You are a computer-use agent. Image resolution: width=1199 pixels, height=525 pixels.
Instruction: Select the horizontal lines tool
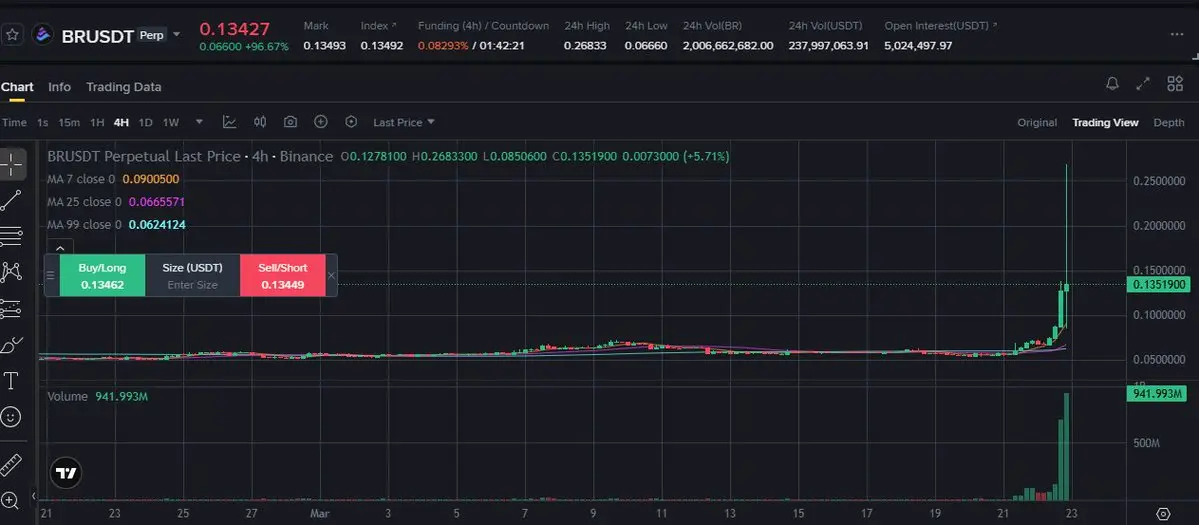[11, 237]
